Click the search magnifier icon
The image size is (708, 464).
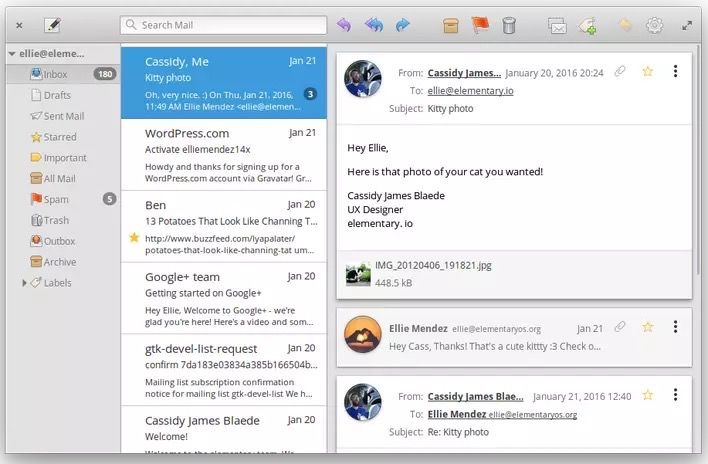click(131, 24)
